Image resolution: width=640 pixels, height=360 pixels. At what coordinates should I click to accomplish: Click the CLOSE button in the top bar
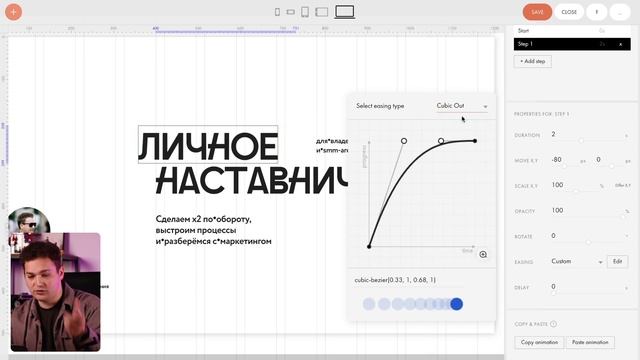tap(569, 12)
